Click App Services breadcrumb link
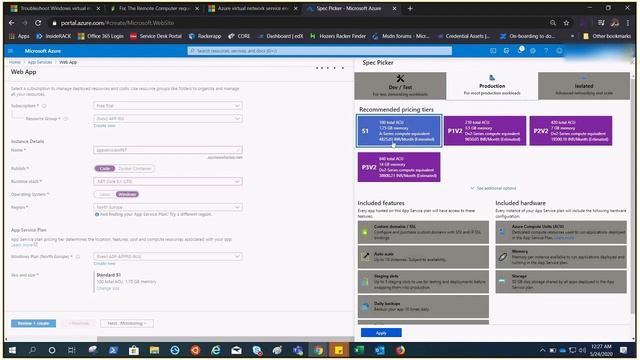Image resolution: width=640 pixels, height=360 pixels. [40, 62]
